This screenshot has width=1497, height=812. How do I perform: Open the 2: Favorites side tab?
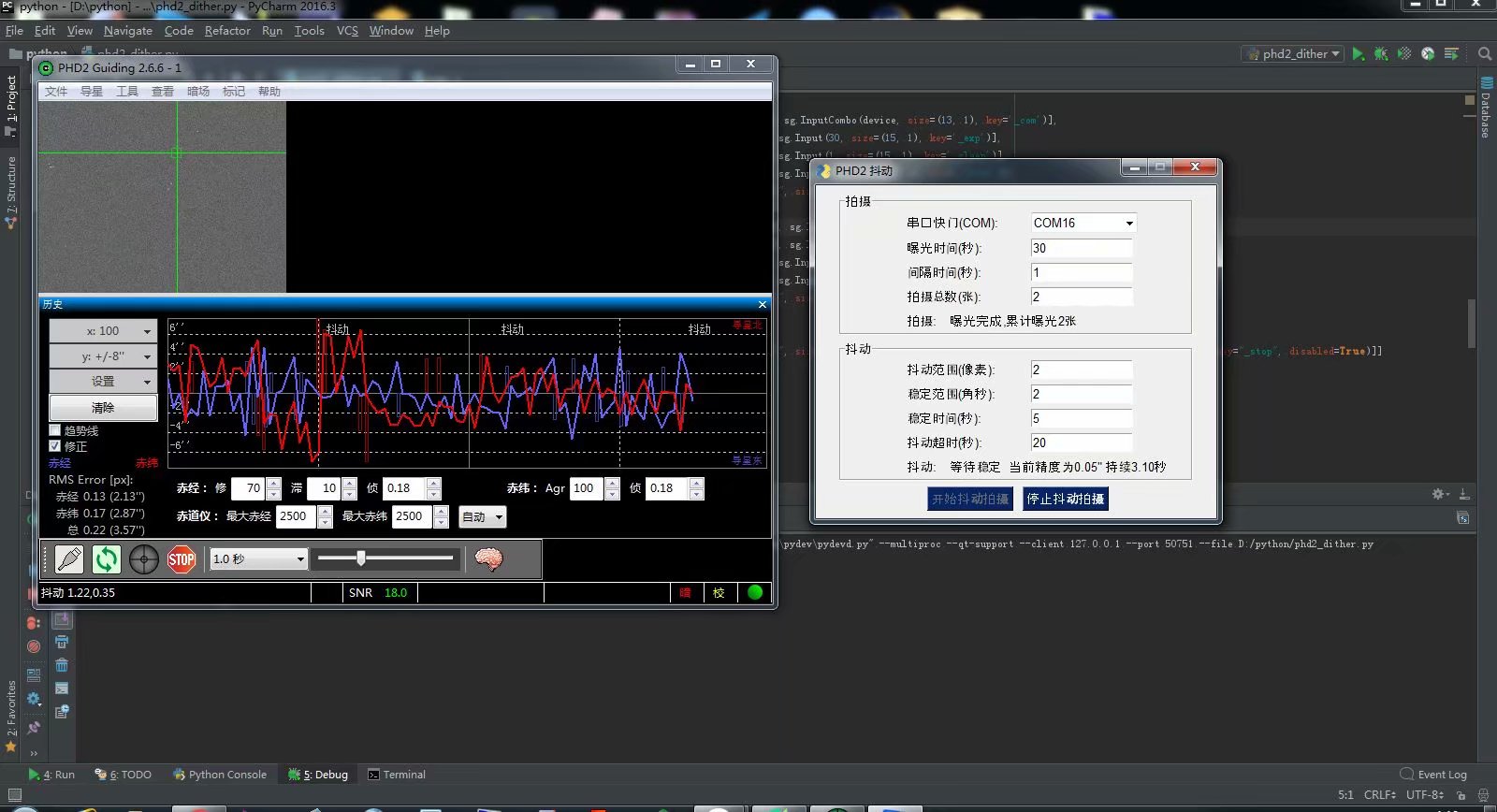[11, 715]
